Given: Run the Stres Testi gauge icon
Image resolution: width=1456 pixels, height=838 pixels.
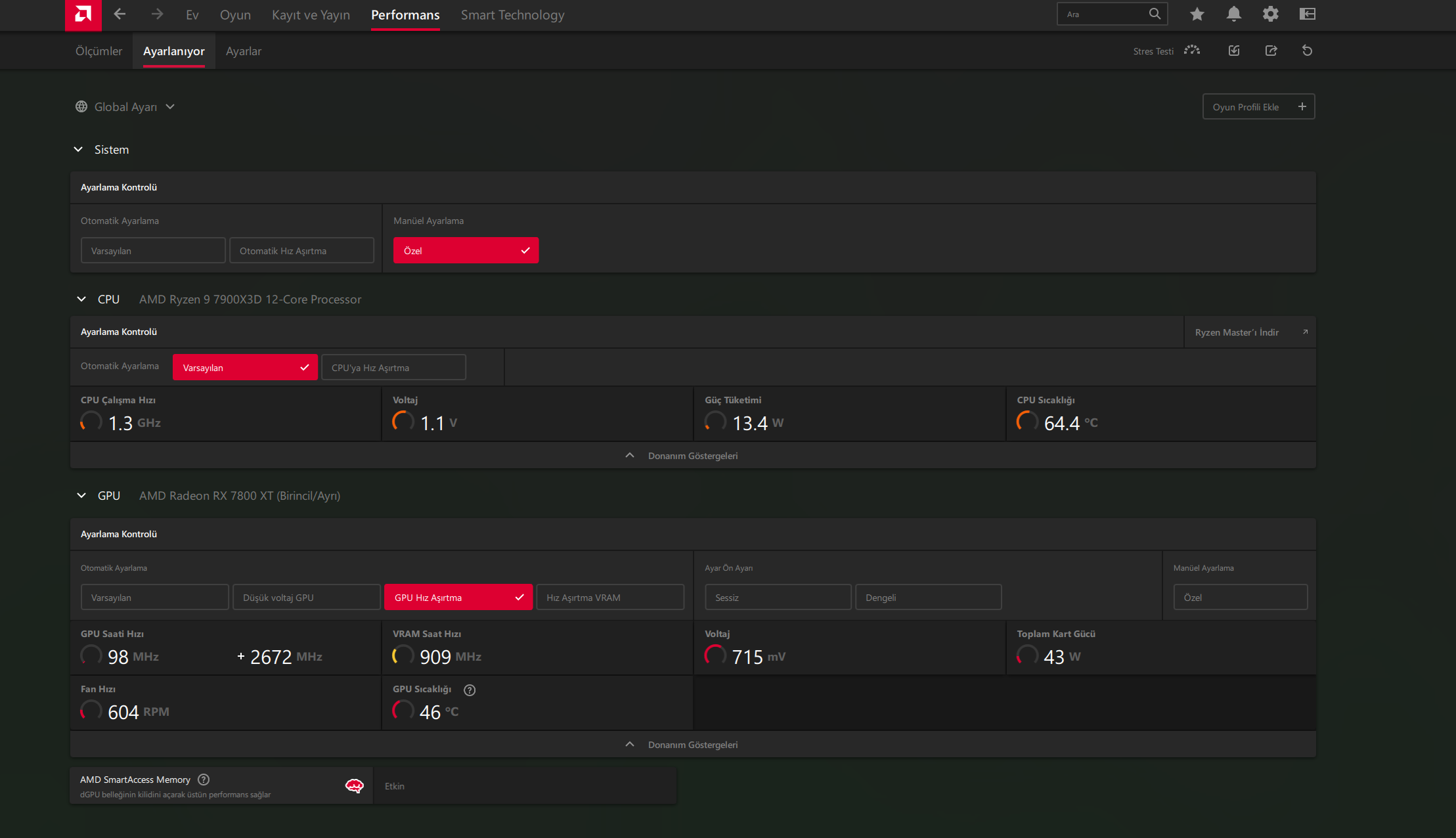Looking at the screenshot, I should pos(1192,51).
